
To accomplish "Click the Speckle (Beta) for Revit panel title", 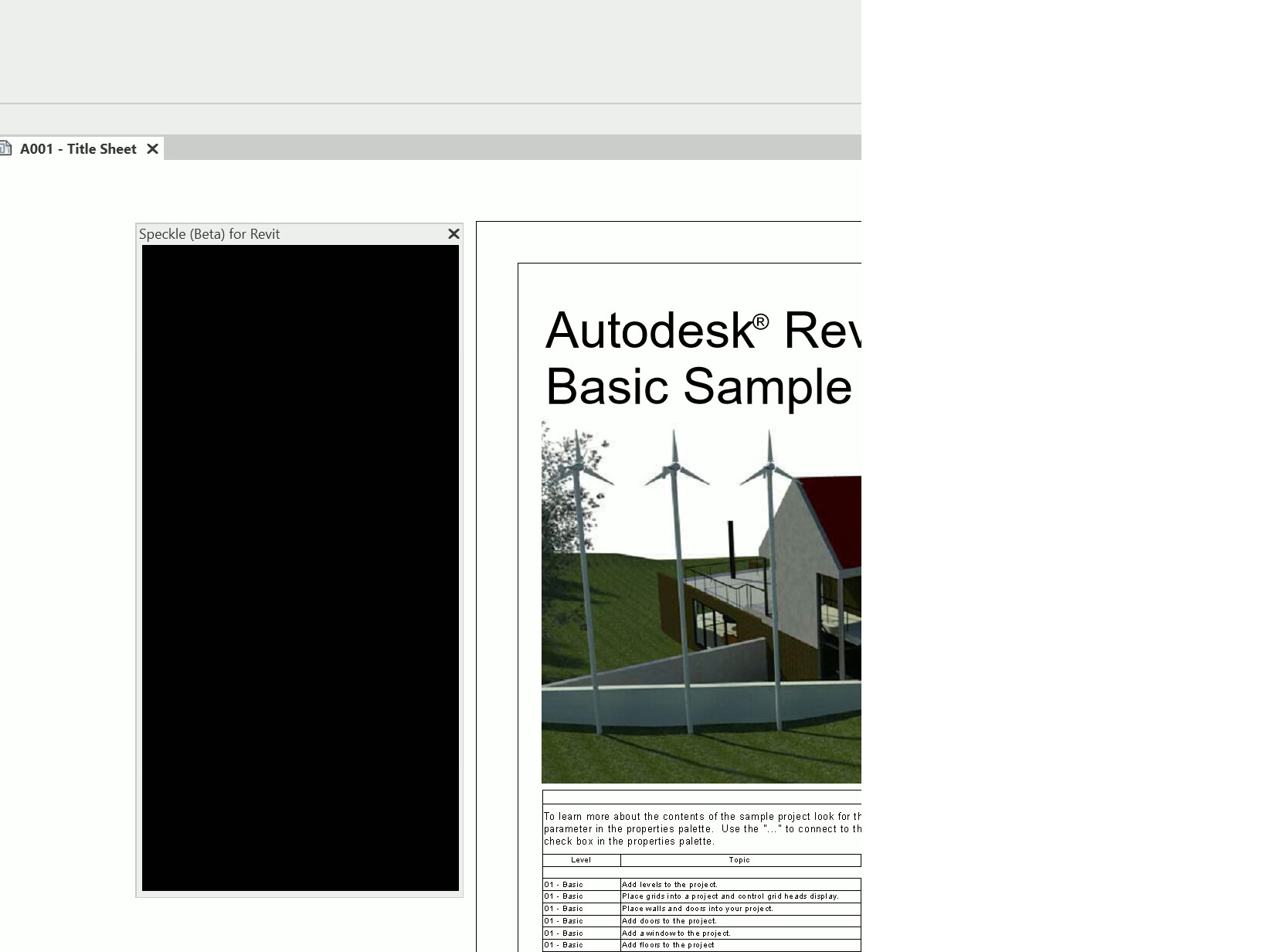I will tap(209, 233).
